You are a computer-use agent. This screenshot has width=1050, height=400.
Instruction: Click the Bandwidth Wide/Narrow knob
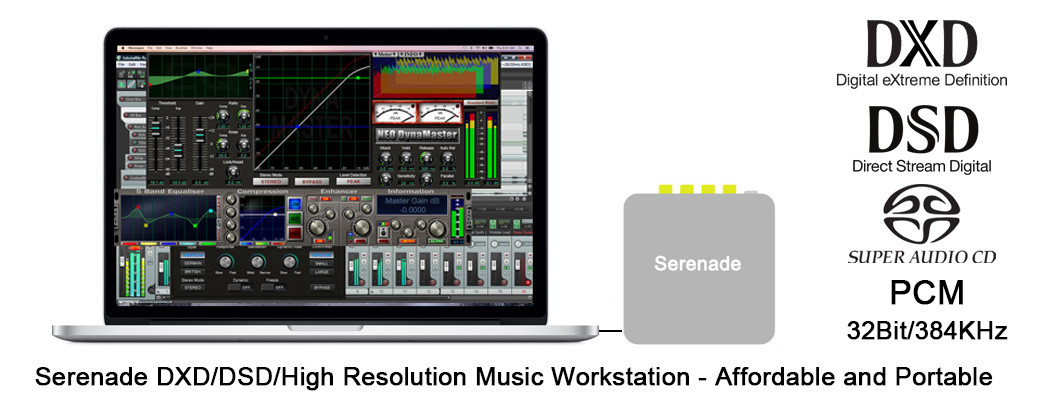[x=257, y=262]
